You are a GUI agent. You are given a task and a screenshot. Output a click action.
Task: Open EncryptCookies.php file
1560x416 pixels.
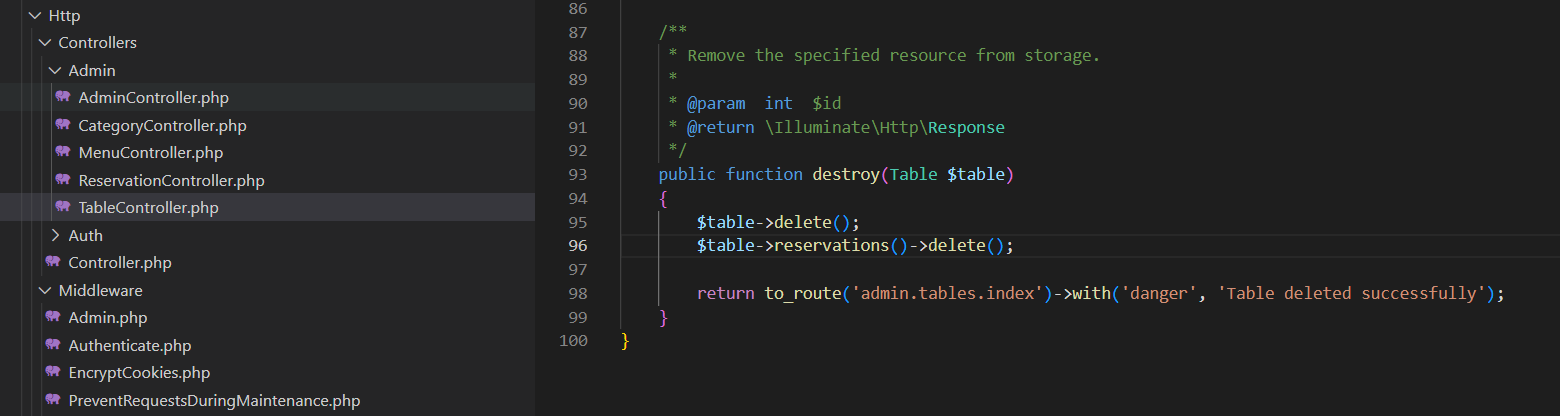[x=139, y=373]
